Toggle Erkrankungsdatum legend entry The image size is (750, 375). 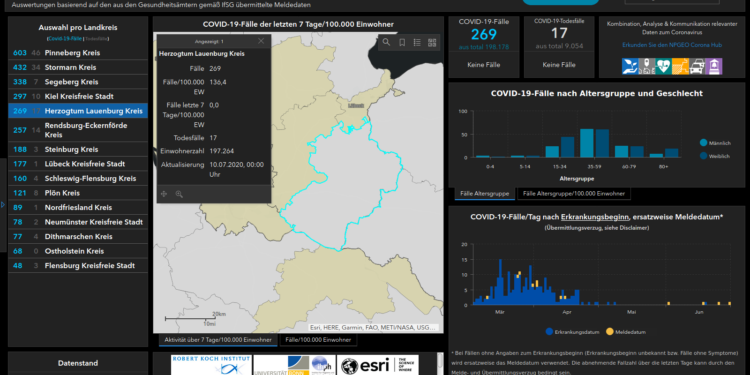tap(573, 331)
